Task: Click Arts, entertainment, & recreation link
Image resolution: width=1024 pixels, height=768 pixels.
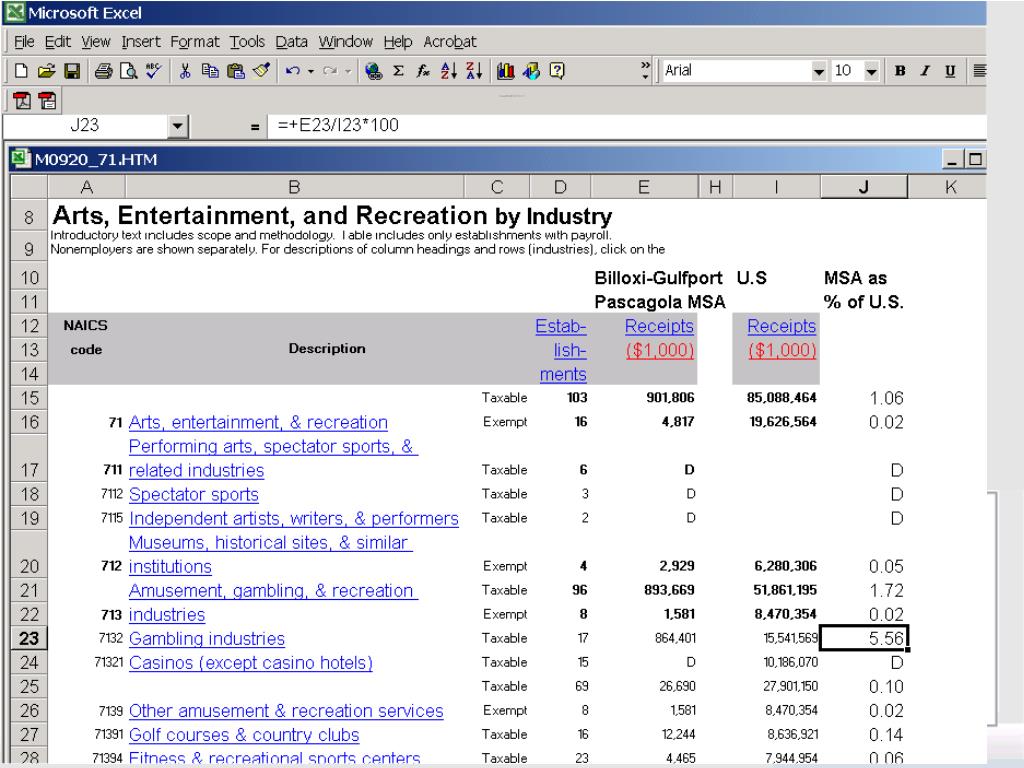Action: pos(258,423)
